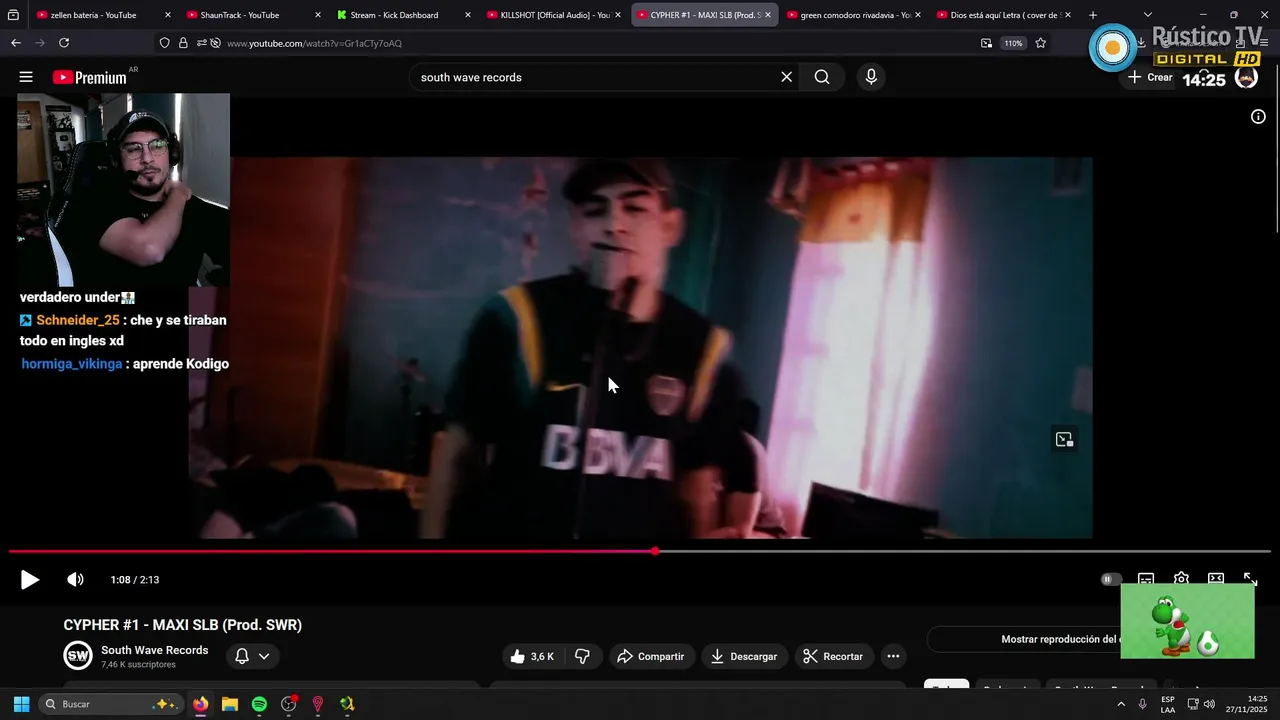The width and height of the screenshot is (1280, 720).
Task: Bookmark this page with the star
Action: (1041, 43)
